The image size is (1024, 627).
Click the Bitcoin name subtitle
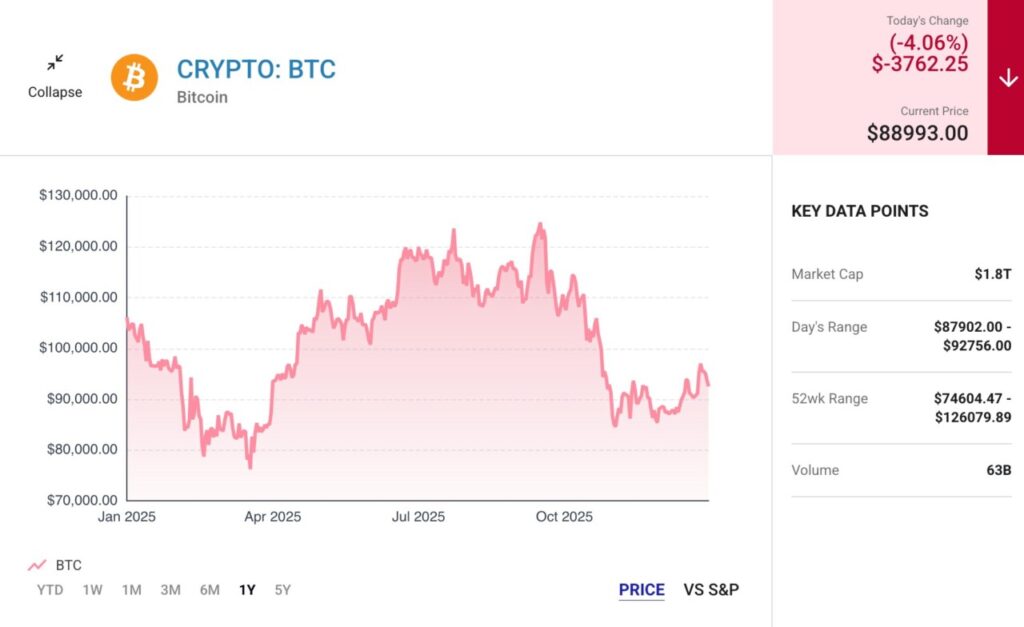(x=202, y=97)
